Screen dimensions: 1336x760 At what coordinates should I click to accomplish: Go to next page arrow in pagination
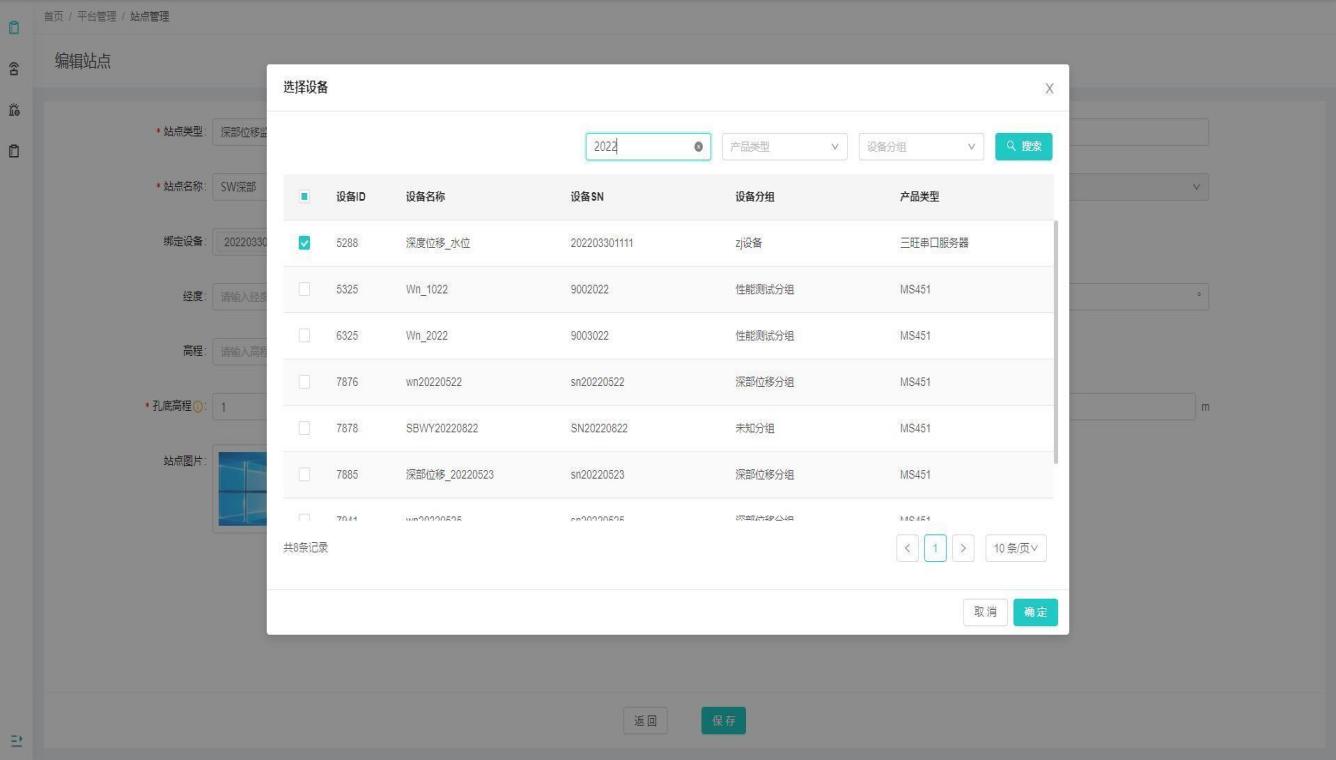pos(963,548)
